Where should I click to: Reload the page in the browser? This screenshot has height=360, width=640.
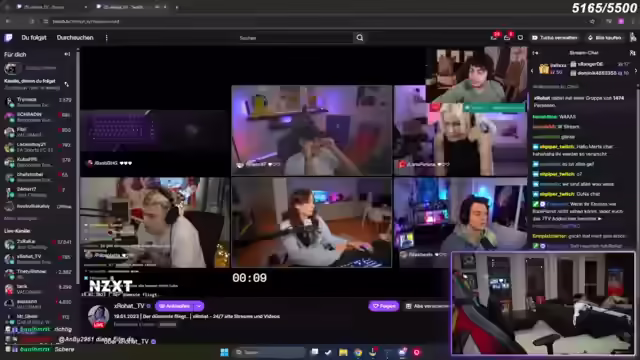click(x=32, y=21)
